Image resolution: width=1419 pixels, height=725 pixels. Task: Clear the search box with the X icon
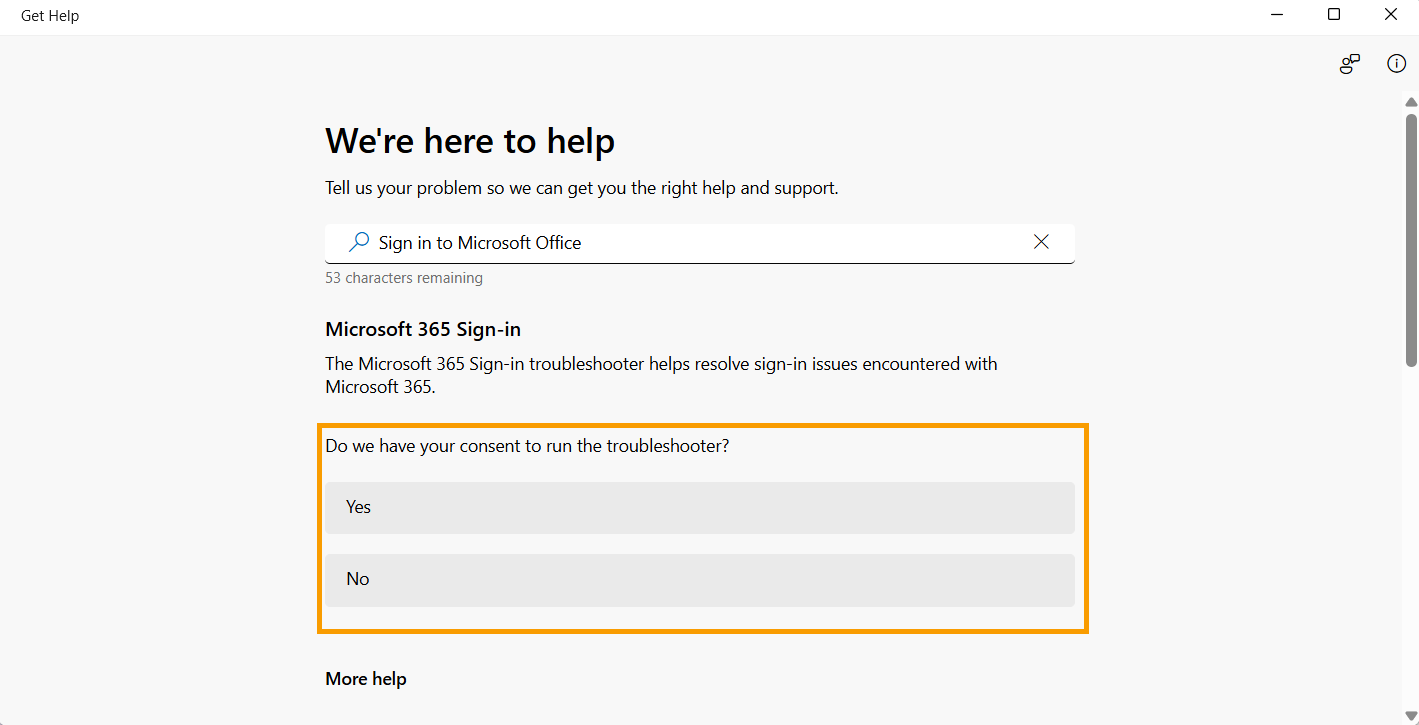click(x=1041, y=242)
